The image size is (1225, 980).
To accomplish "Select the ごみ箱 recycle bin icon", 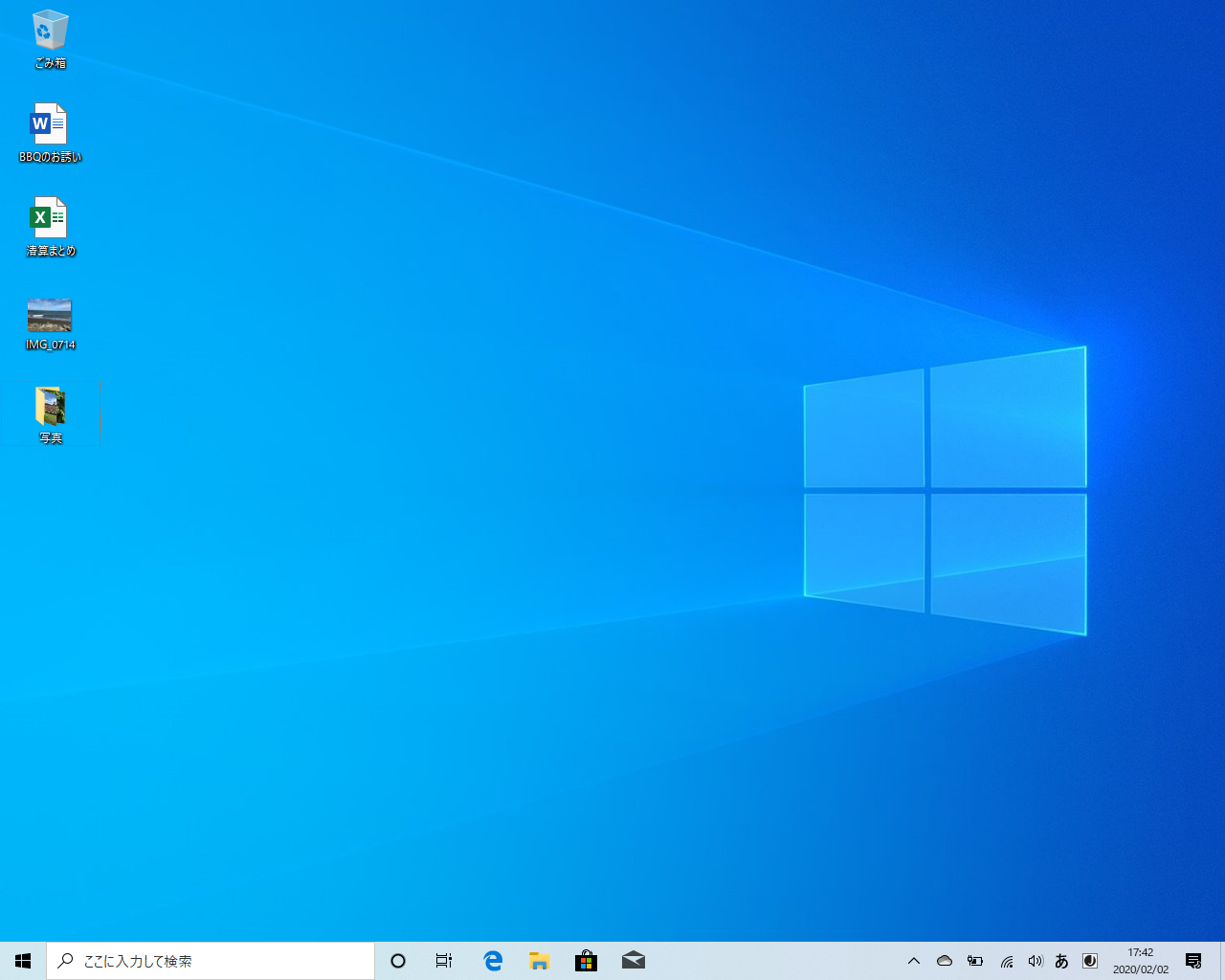I will tap(50, 39).
